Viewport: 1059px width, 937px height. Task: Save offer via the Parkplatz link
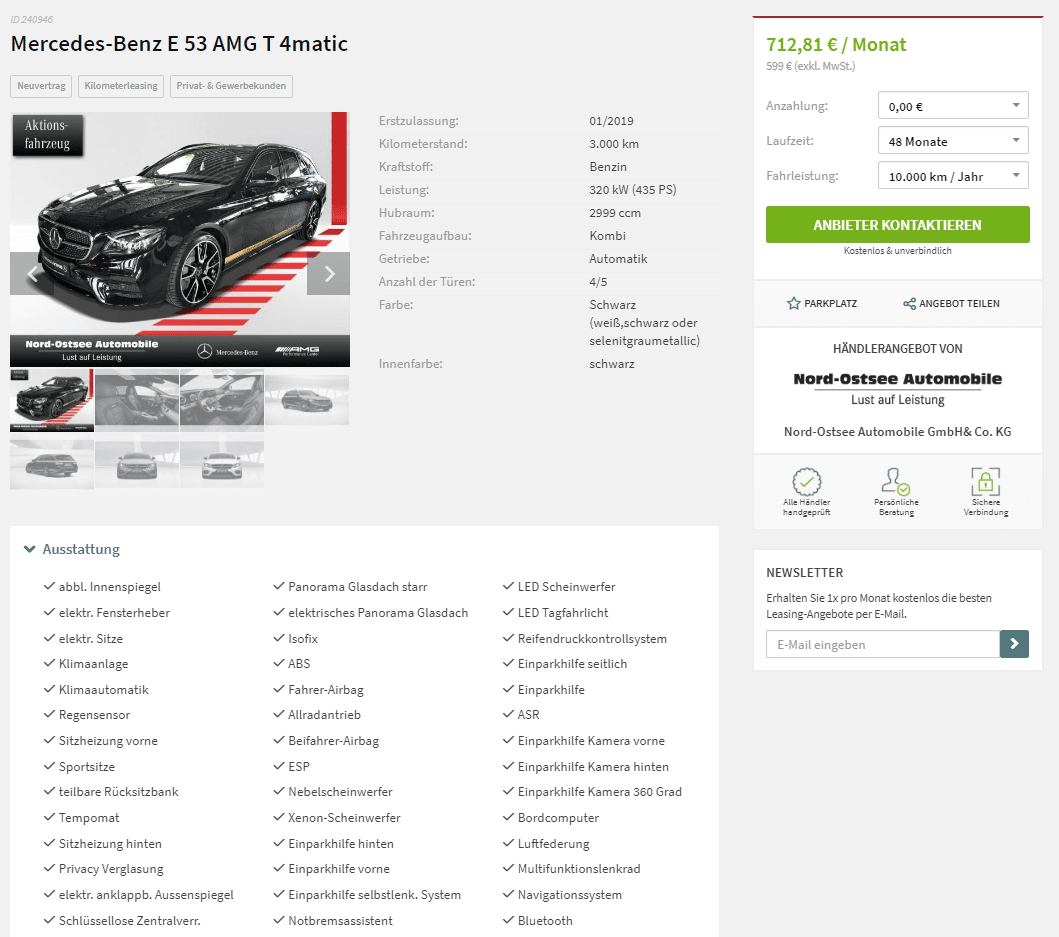(x=822, y=303)
